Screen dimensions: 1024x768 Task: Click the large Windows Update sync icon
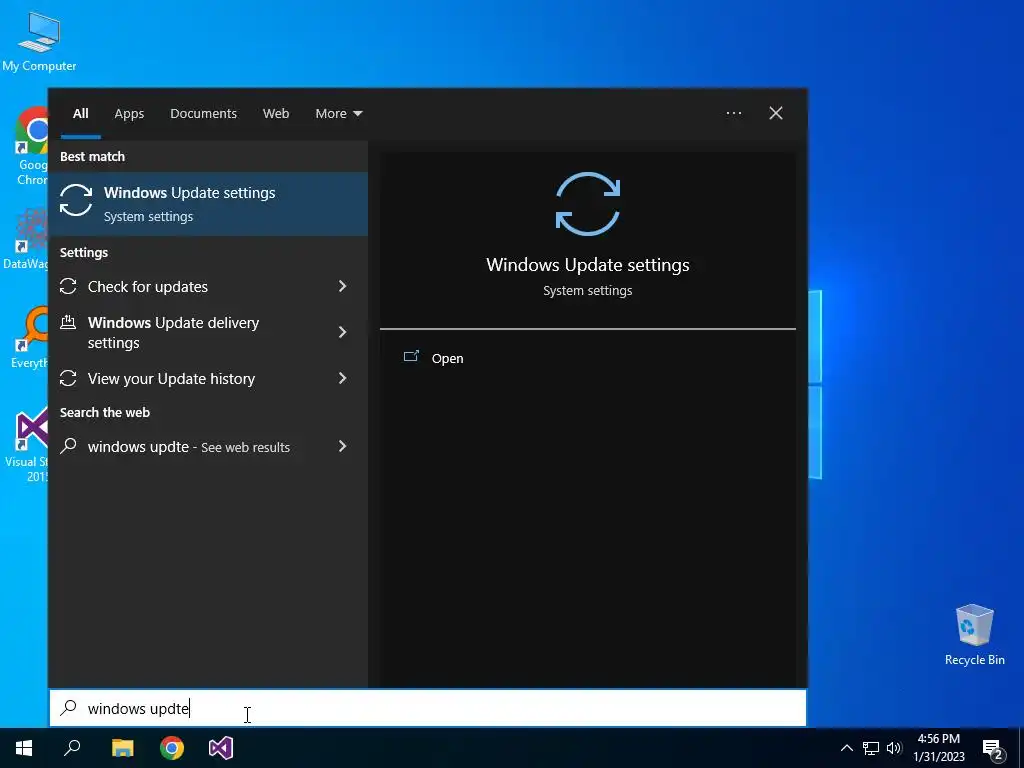588,204
